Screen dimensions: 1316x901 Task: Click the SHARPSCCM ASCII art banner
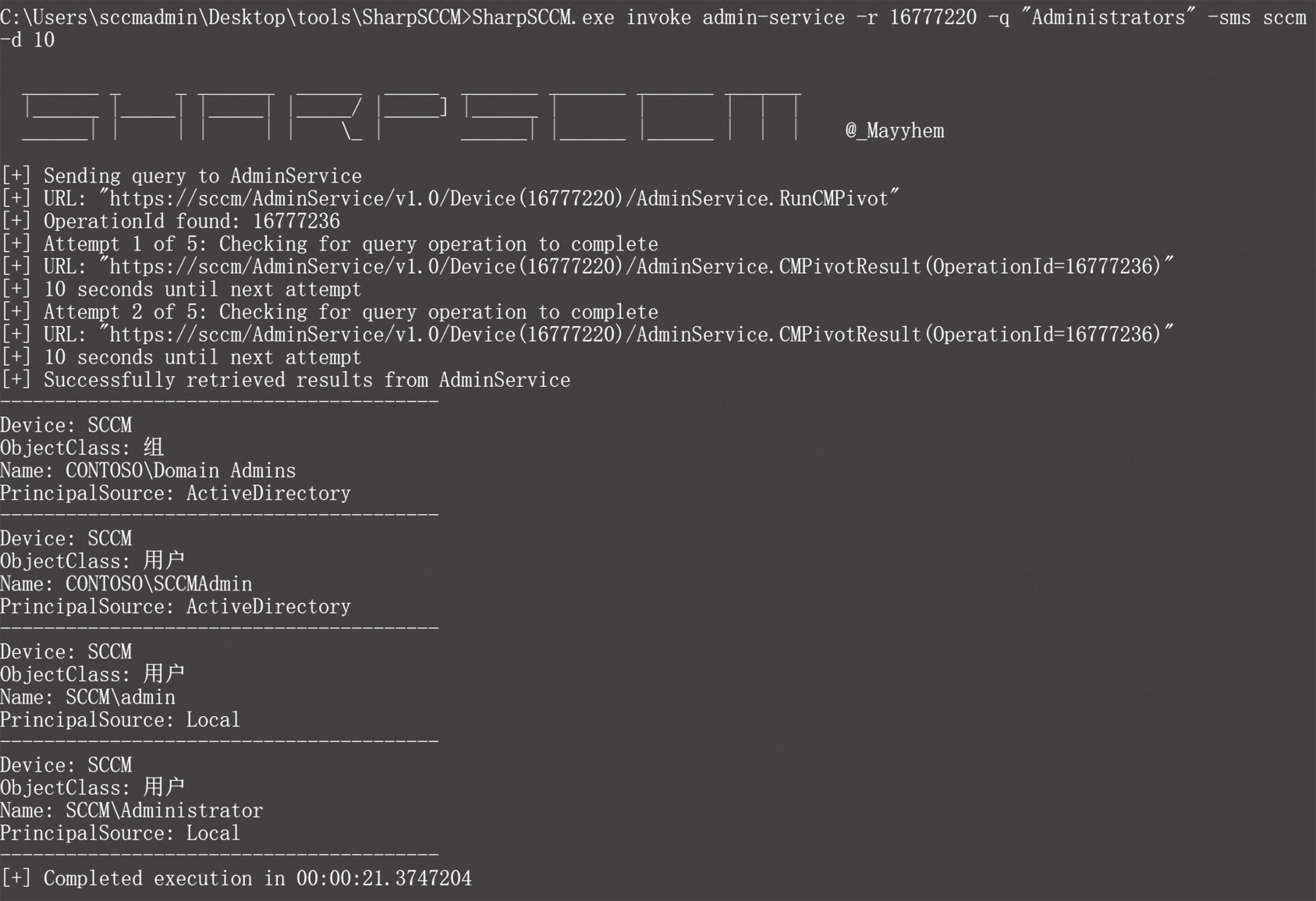pos(412,117)
